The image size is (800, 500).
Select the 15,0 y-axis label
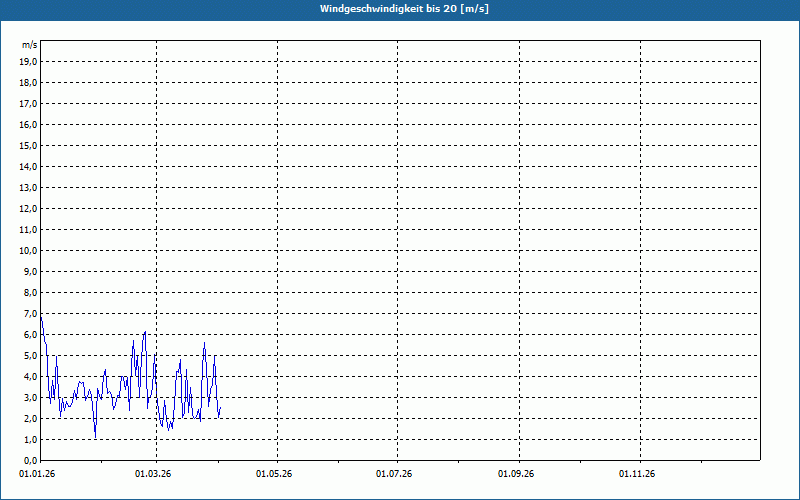tap(29, 146)
